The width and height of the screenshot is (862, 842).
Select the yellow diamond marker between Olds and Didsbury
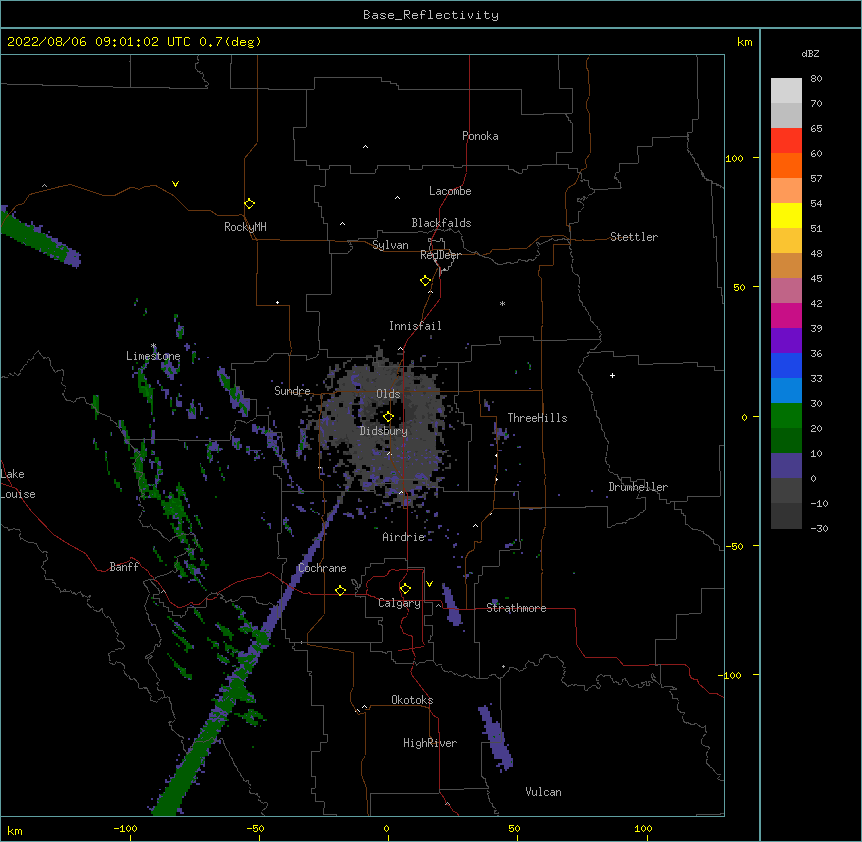388,417
